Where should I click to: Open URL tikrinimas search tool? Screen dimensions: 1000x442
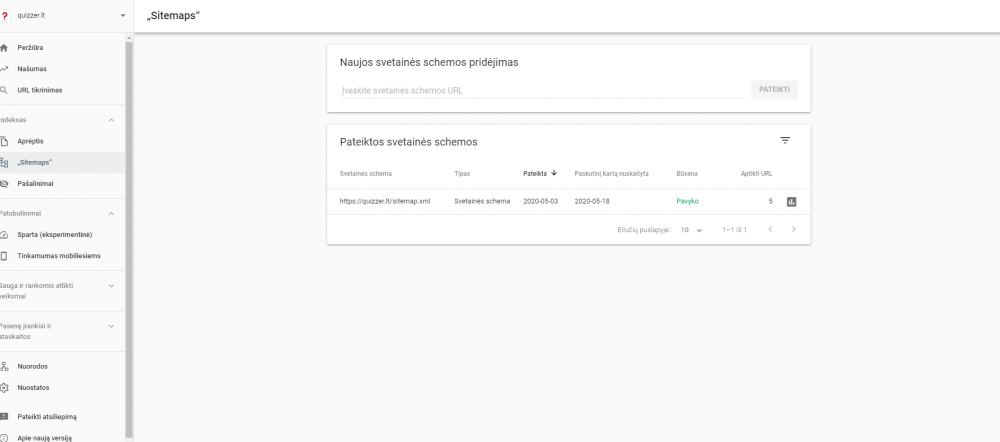40,90
